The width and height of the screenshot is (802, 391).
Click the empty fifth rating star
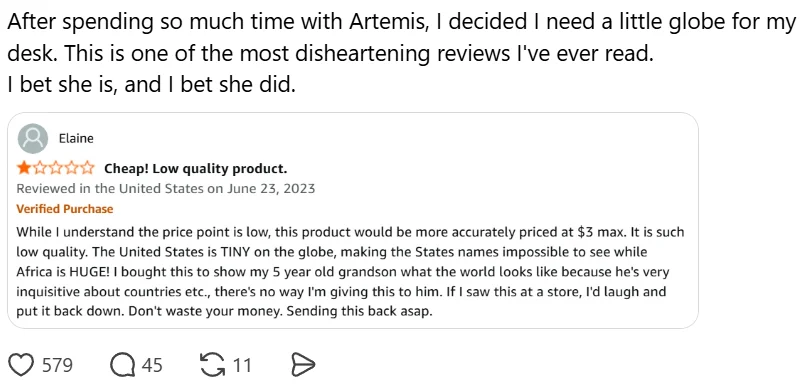[87, 168]
